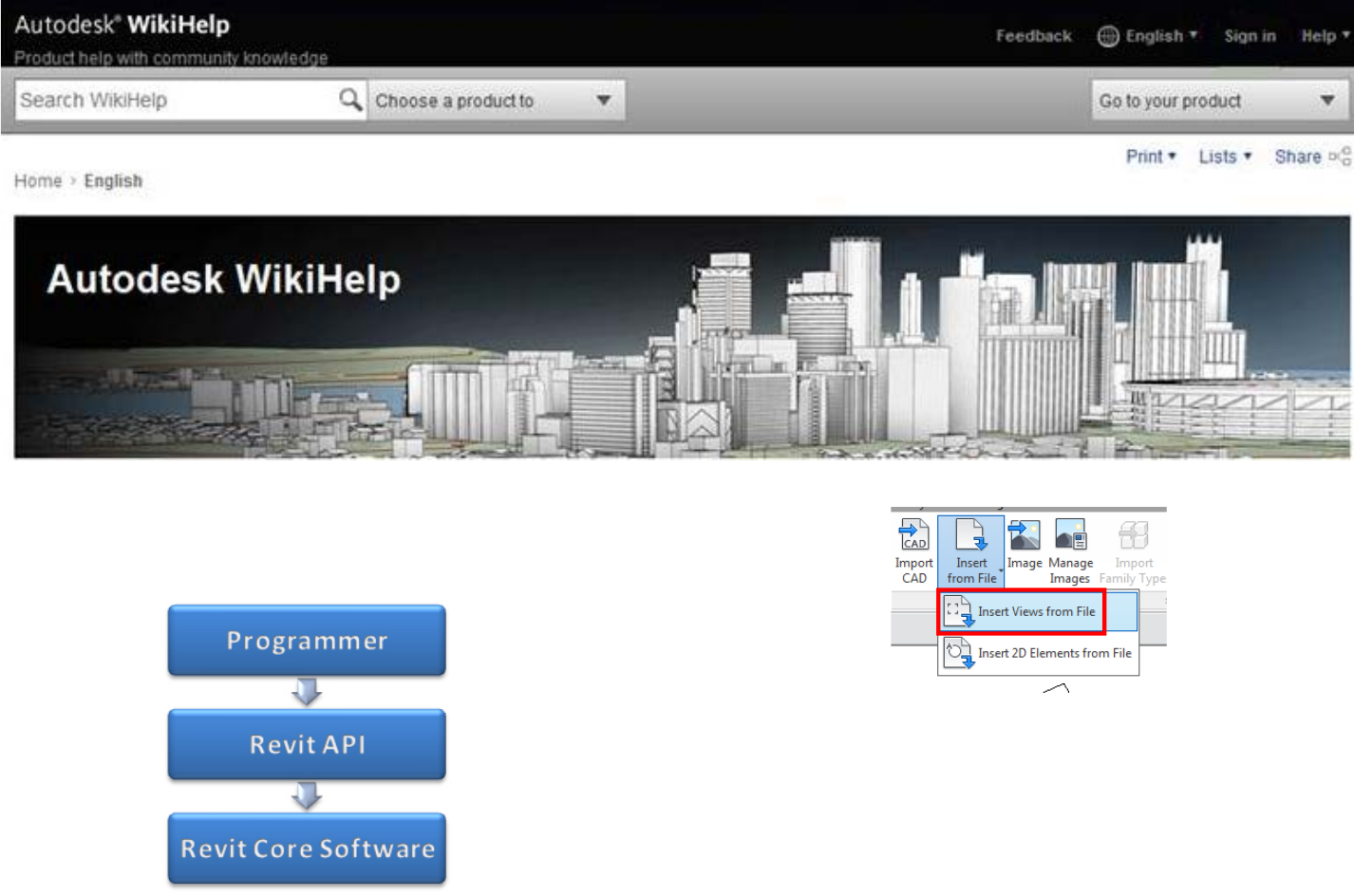
Task: Expand the English language dropdown
Action: (x=1161, y=36)
